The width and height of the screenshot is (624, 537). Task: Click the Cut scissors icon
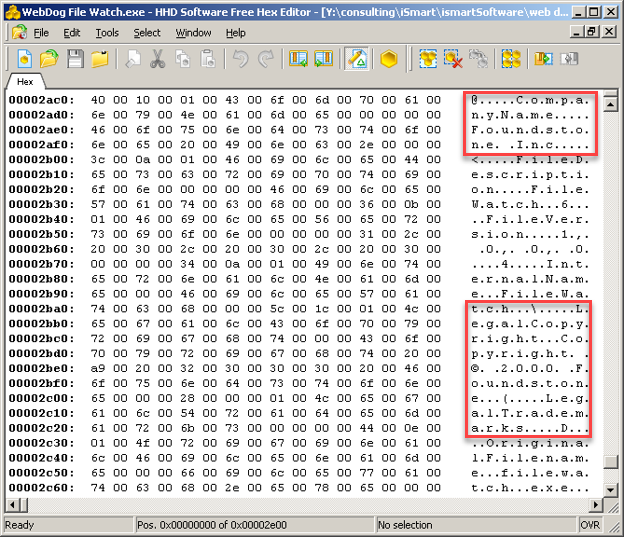pyautogui.click(x=158, y=60)
